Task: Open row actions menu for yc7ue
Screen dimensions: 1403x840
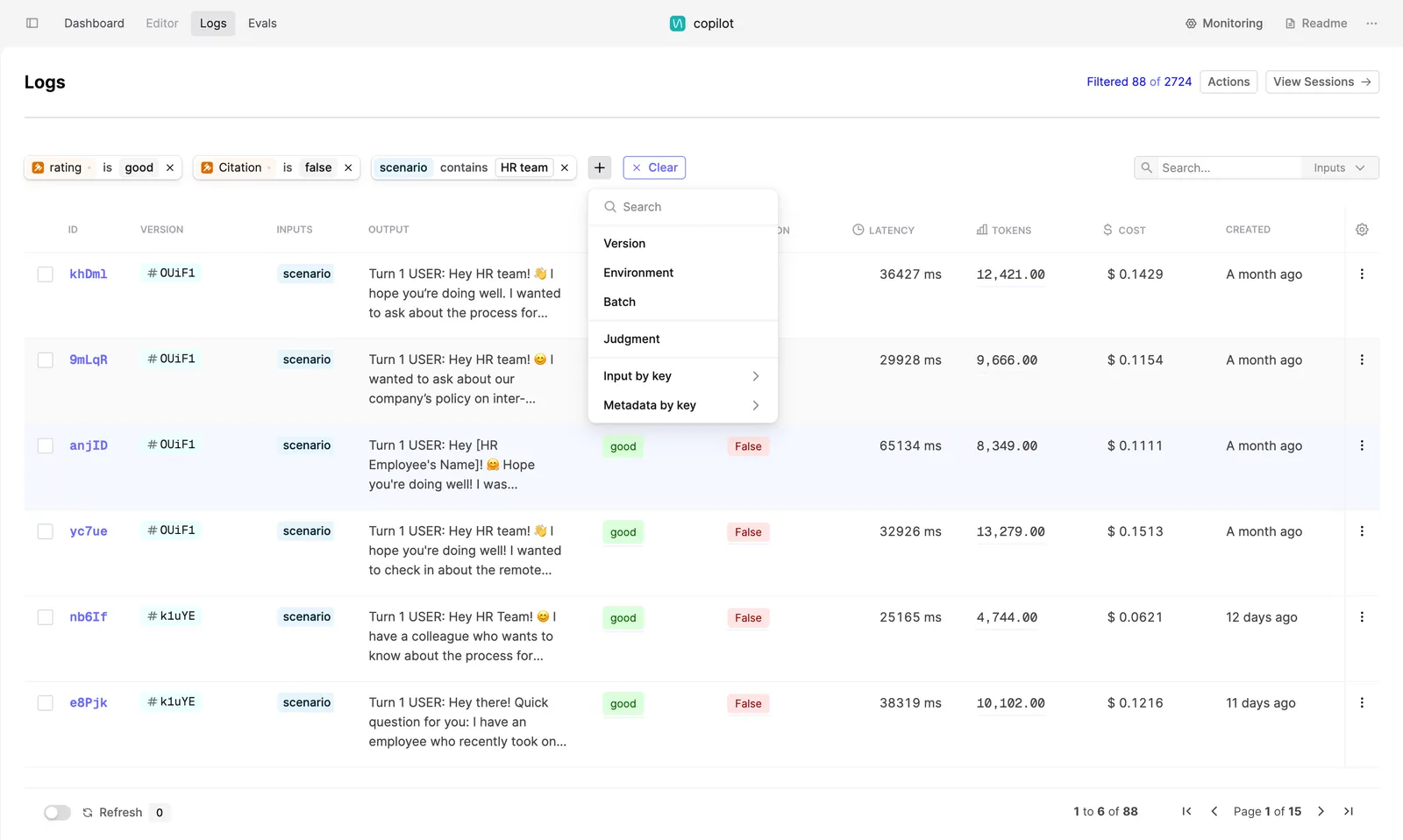Action: 1362,531
